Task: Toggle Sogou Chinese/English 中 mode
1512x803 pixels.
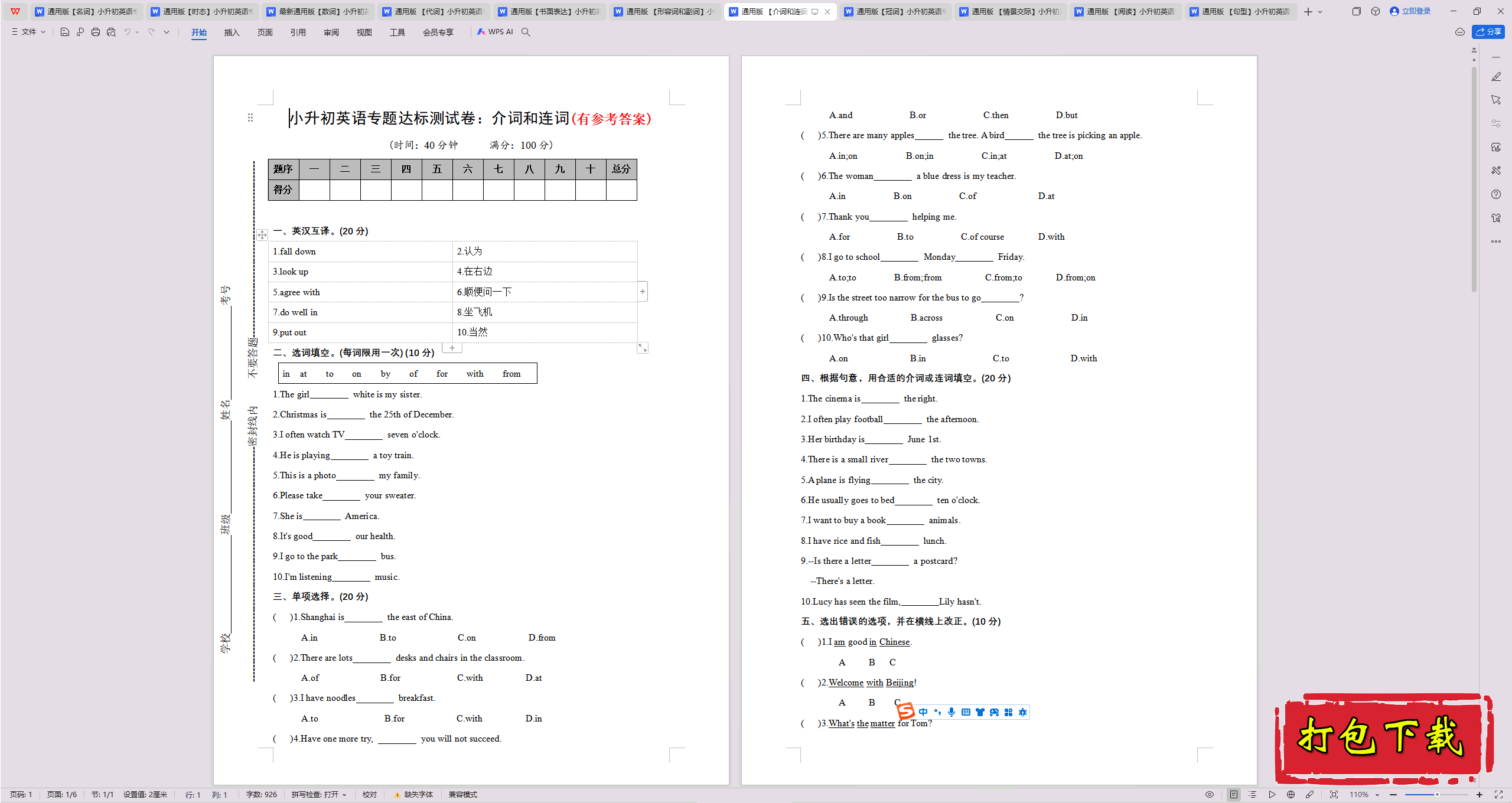Action: 923,712
